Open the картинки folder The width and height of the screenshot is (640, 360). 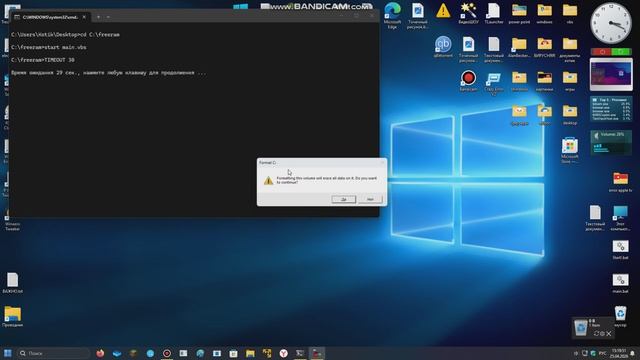(x=544, y=80)
